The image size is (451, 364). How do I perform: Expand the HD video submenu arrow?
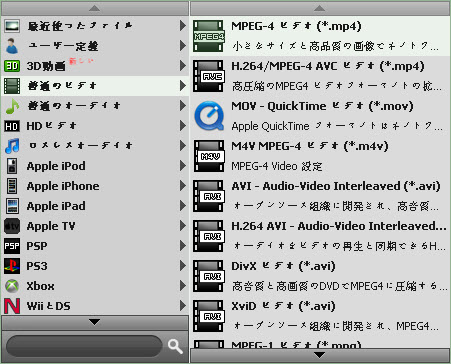(183, 126)
